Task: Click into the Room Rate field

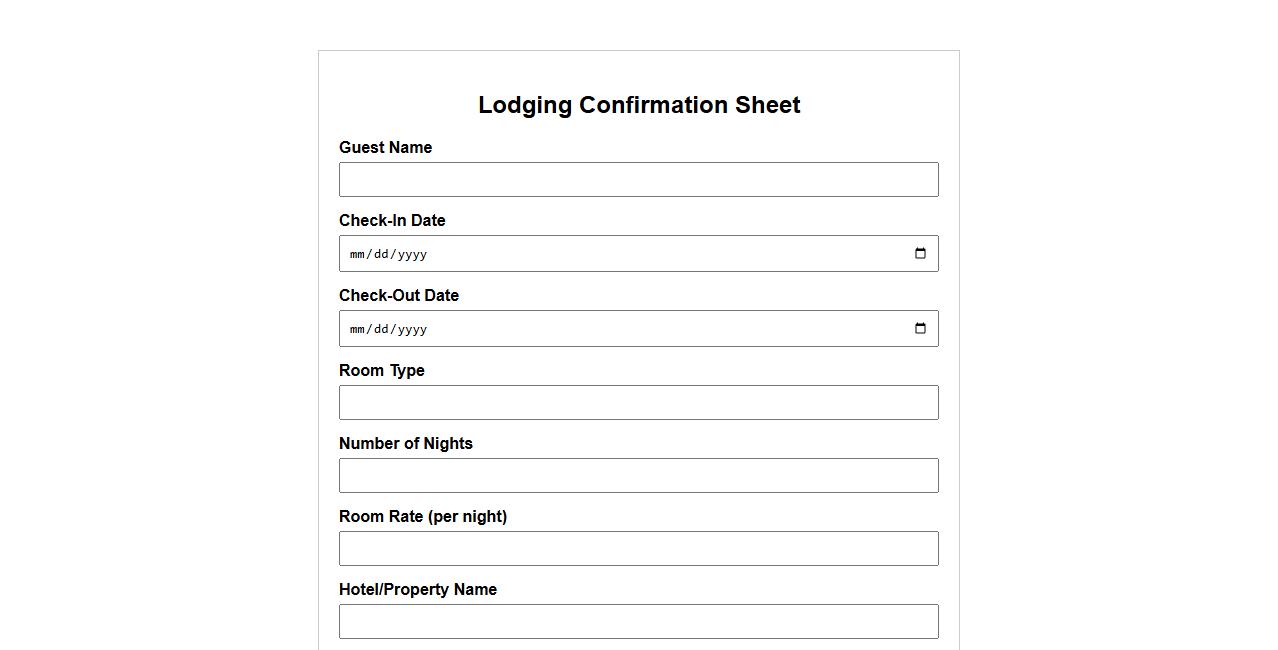Action: (x=638, y=549)
